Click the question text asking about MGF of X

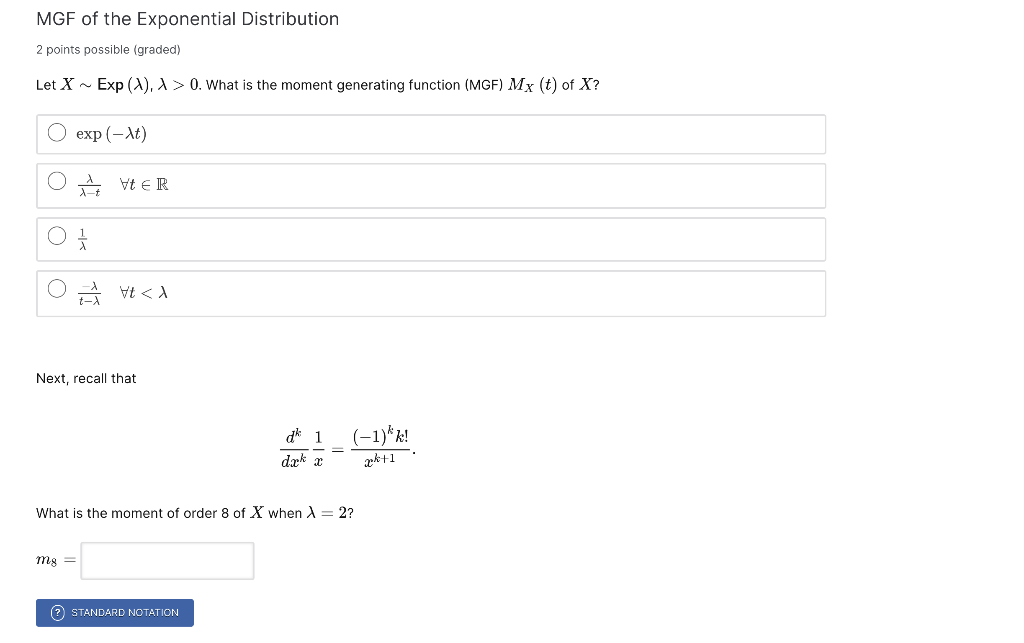click(316, 84)
